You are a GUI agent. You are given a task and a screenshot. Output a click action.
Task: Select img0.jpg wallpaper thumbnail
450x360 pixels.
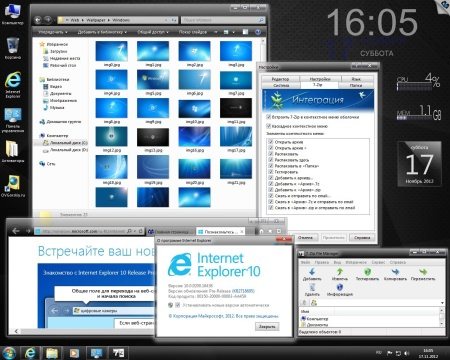point(111,51)
